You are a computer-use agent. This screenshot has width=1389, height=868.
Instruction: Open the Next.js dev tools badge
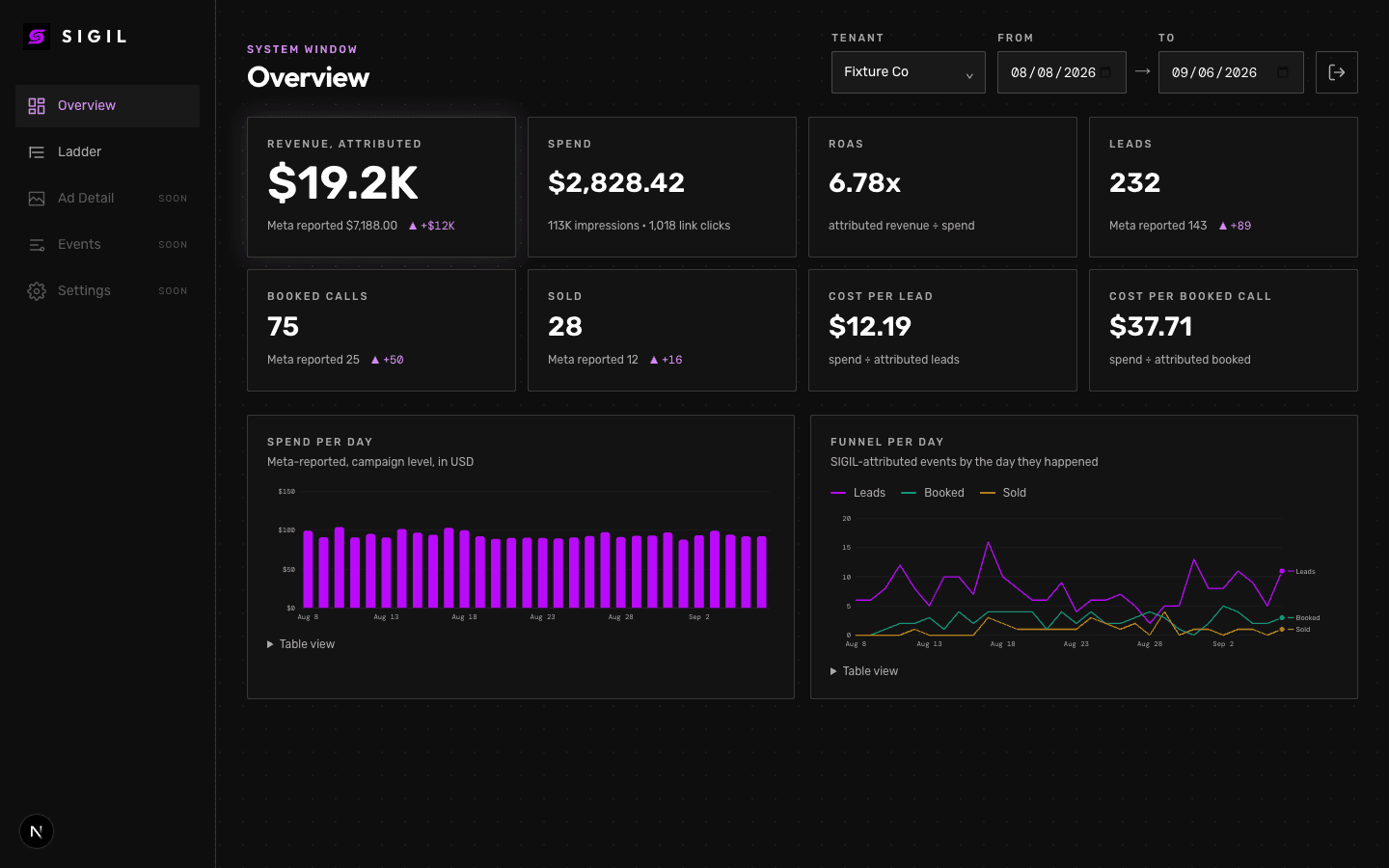(37, 831)
